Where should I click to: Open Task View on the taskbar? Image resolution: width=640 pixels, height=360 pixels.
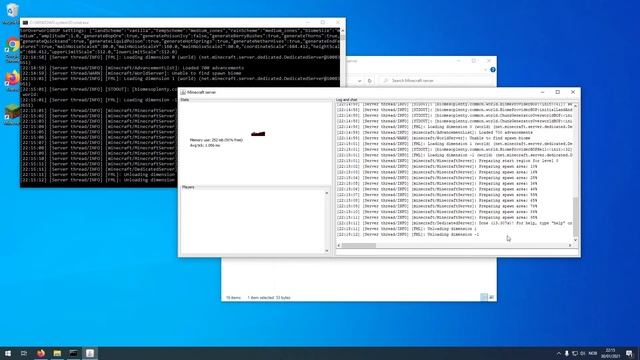point(24,353)
